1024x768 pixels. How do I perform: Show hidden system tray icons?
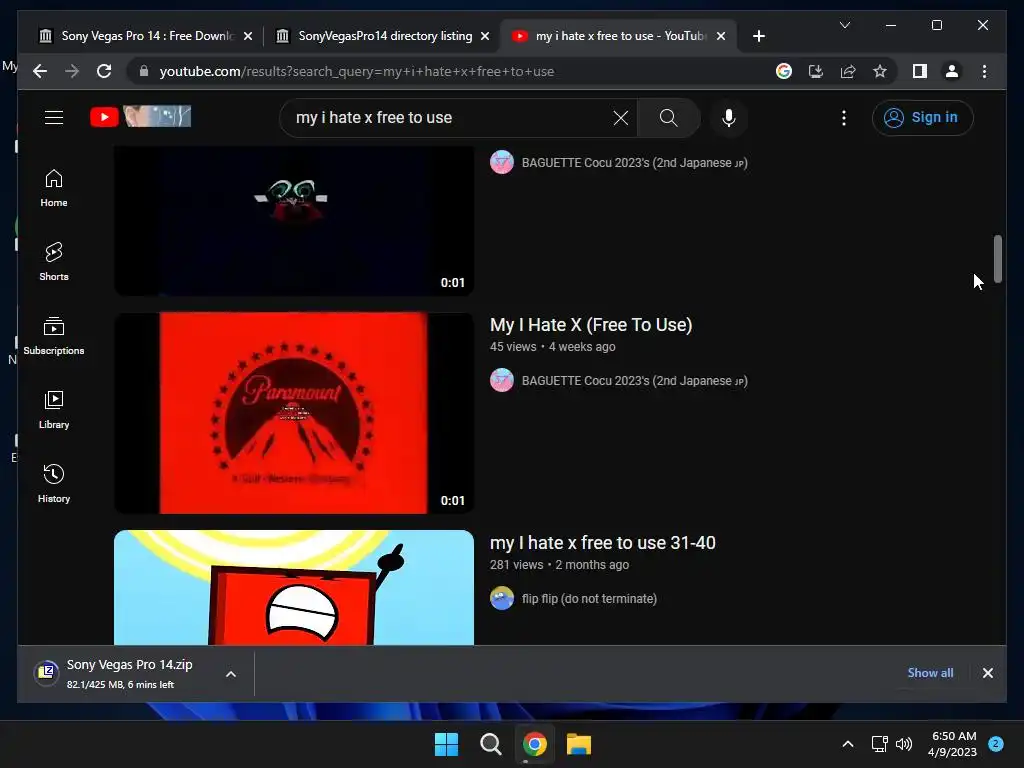point(848,744)
